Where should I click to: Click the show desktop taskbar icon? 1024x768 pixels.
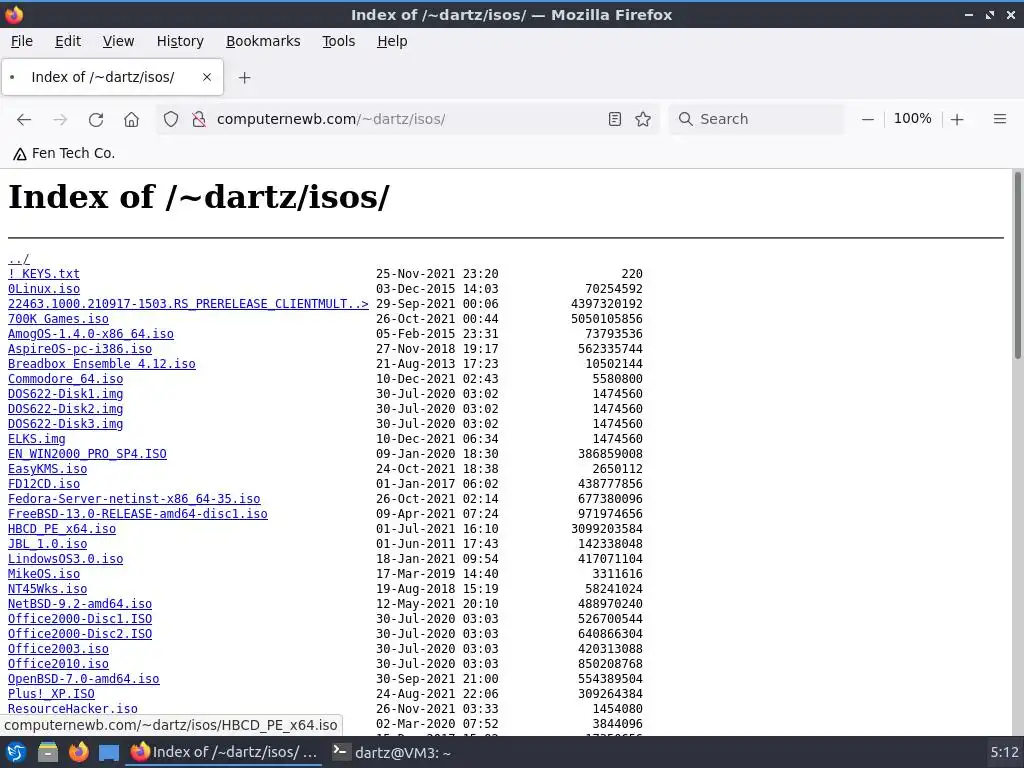pos(109,753)
